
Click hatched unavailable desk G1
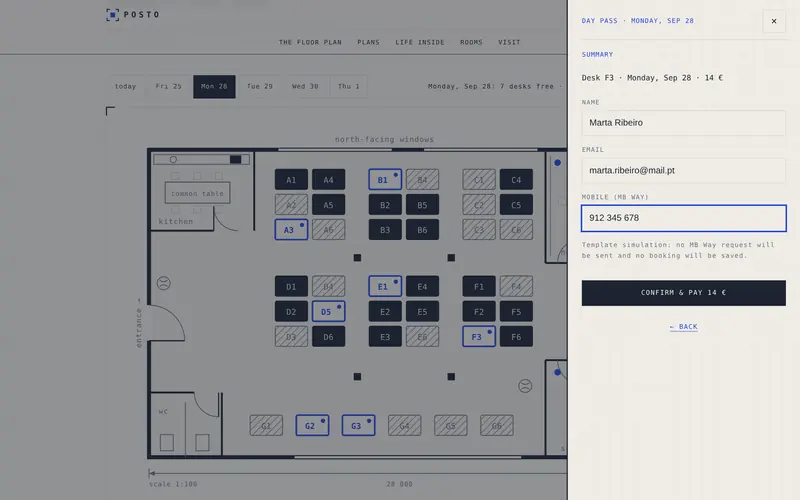pos(266,425)
